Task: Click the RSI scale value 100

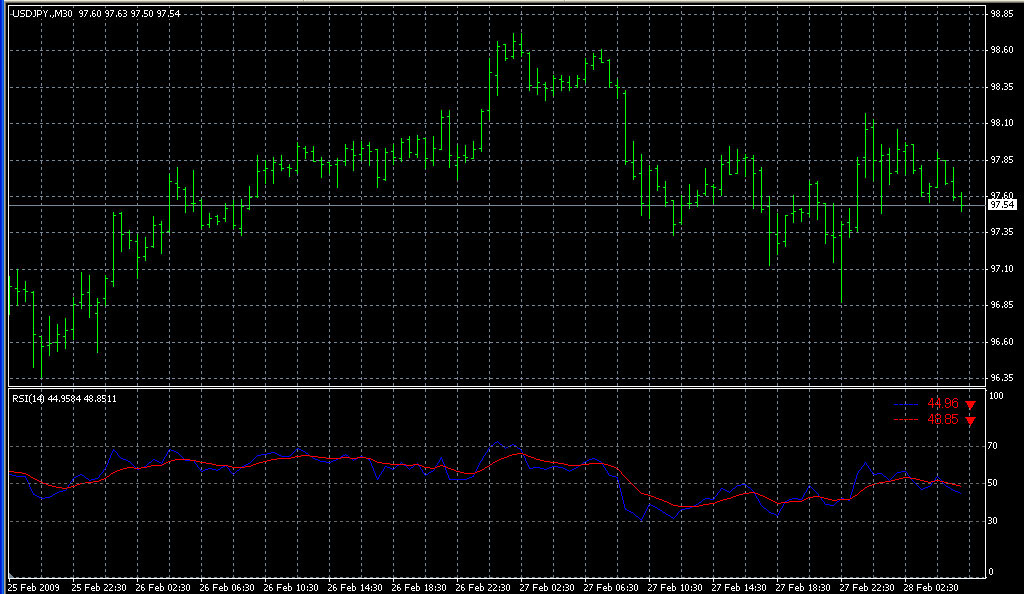Action: point(996,396)
